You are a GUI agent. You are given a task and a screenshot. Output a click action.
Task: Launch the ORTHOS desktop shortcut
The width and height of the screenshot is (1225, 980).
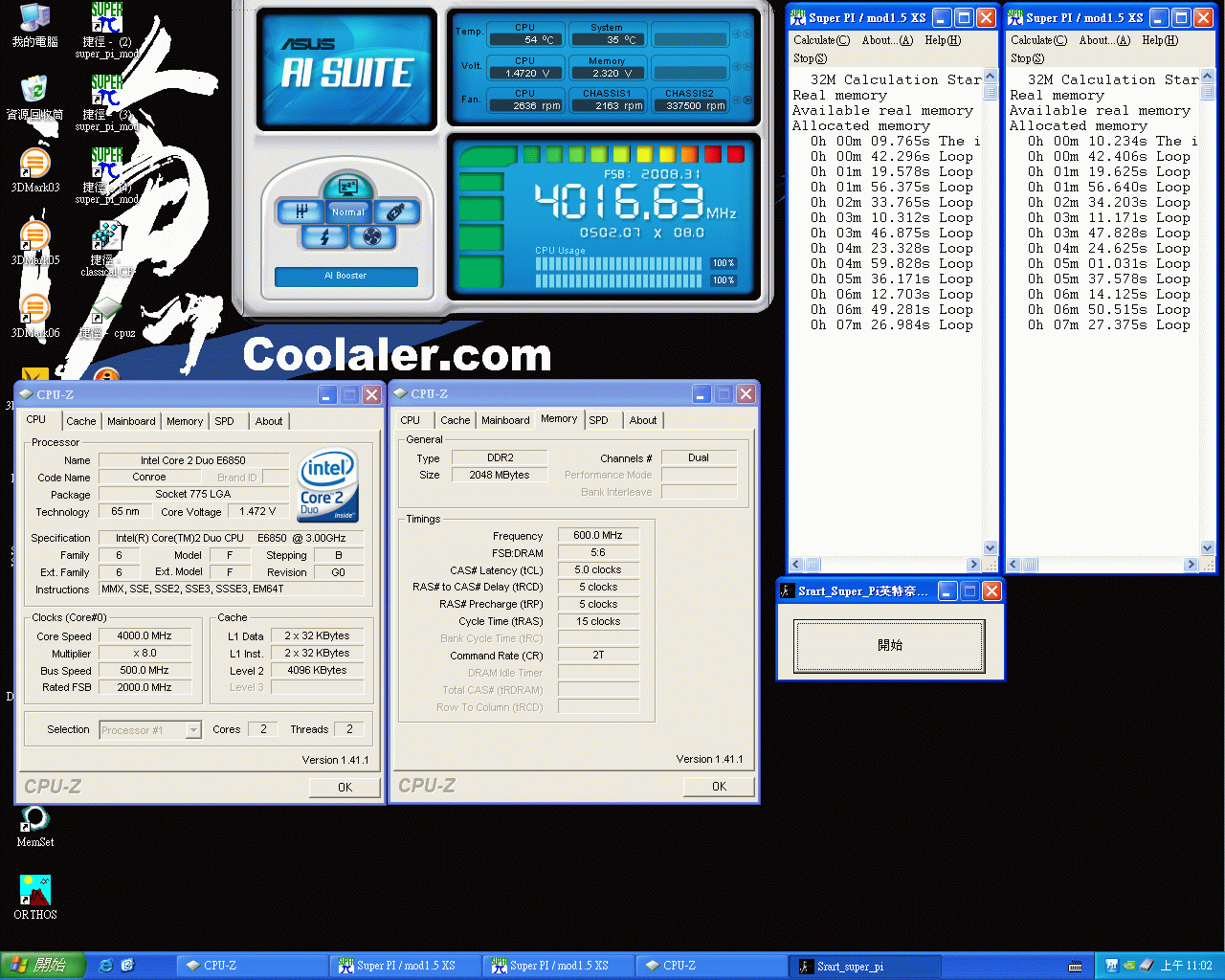[34, 898]
